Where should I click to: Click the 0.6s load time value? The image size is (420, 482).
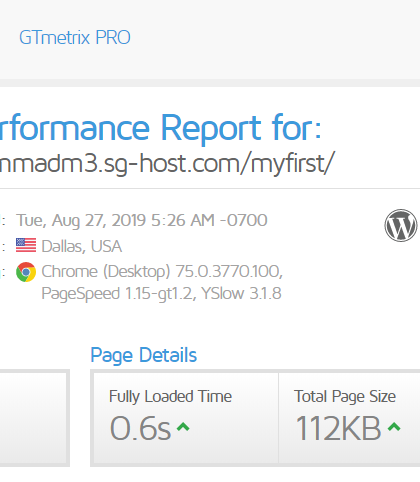pos(140,428)
